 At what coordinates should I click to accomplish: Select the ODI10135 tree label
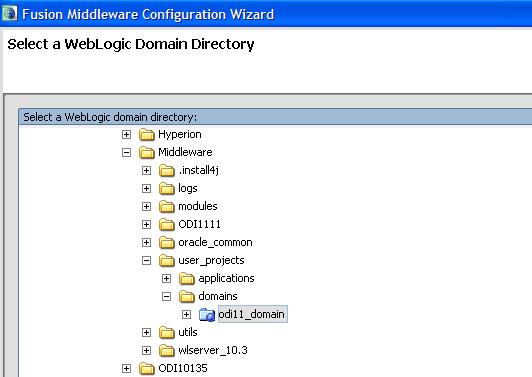tap(183, 368)
